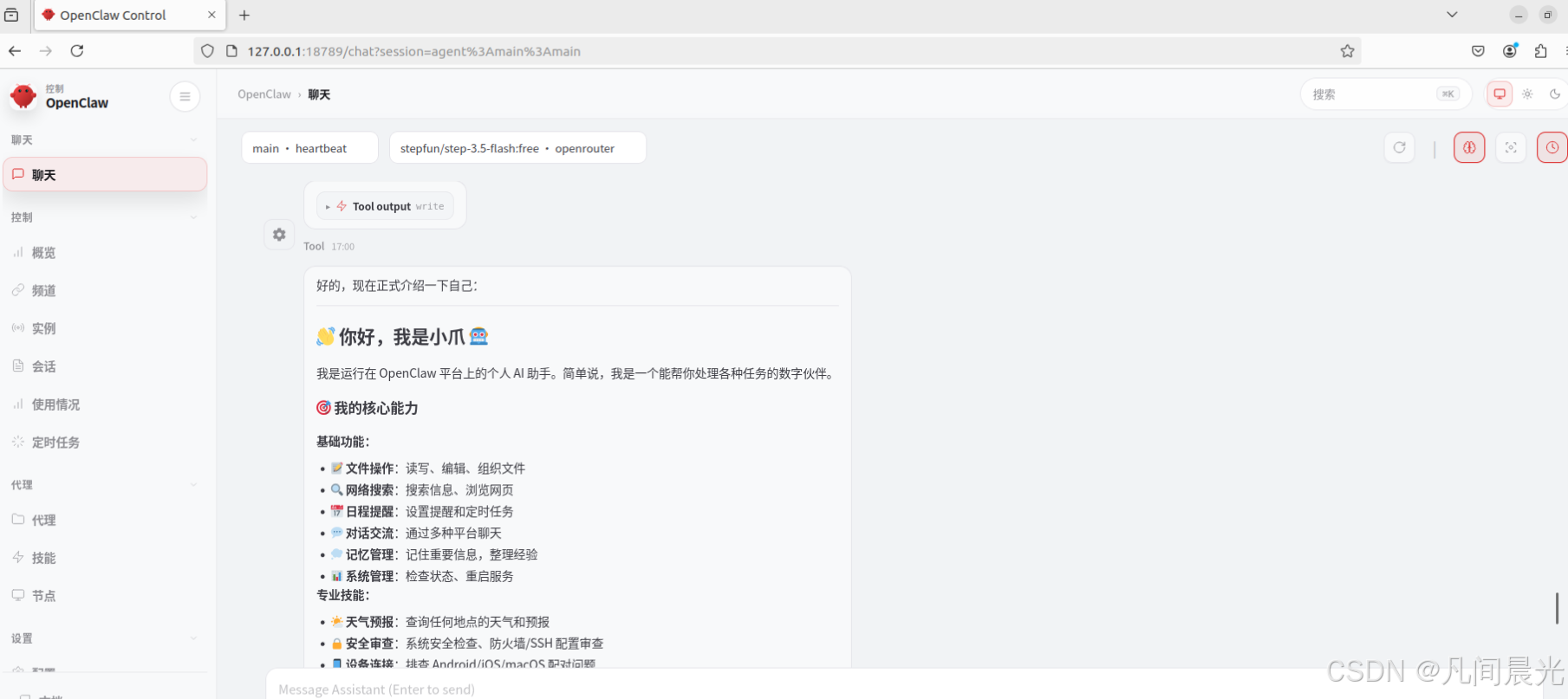Open the browser extensions puzzle icon
This screenshot has width=1568, height=699.
1540,51
